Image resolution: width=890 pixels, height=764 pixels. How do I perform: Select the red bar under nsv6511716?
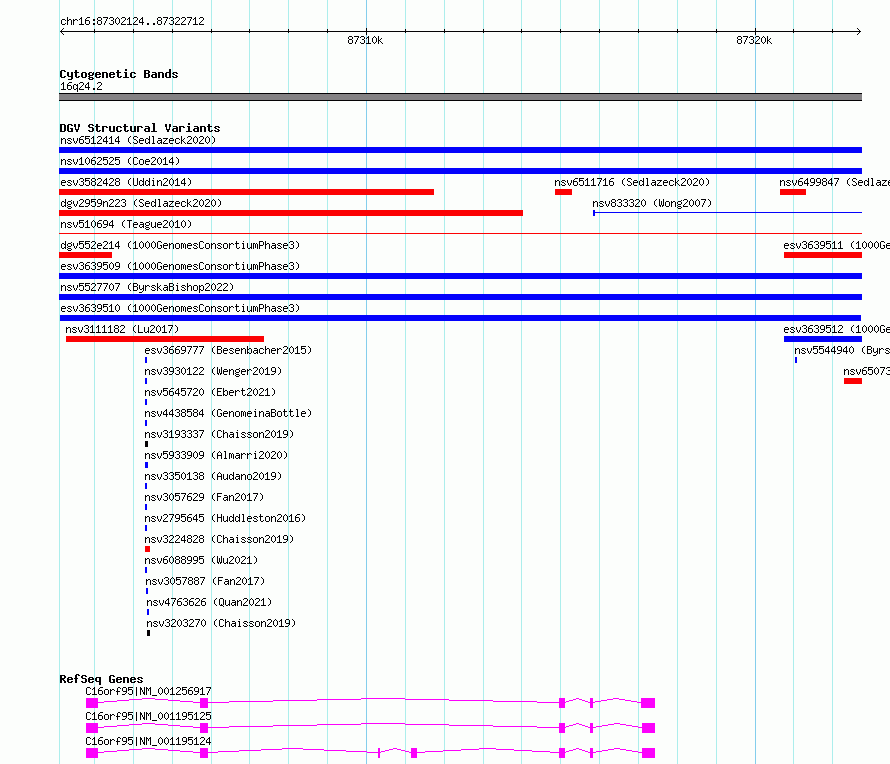563,192
